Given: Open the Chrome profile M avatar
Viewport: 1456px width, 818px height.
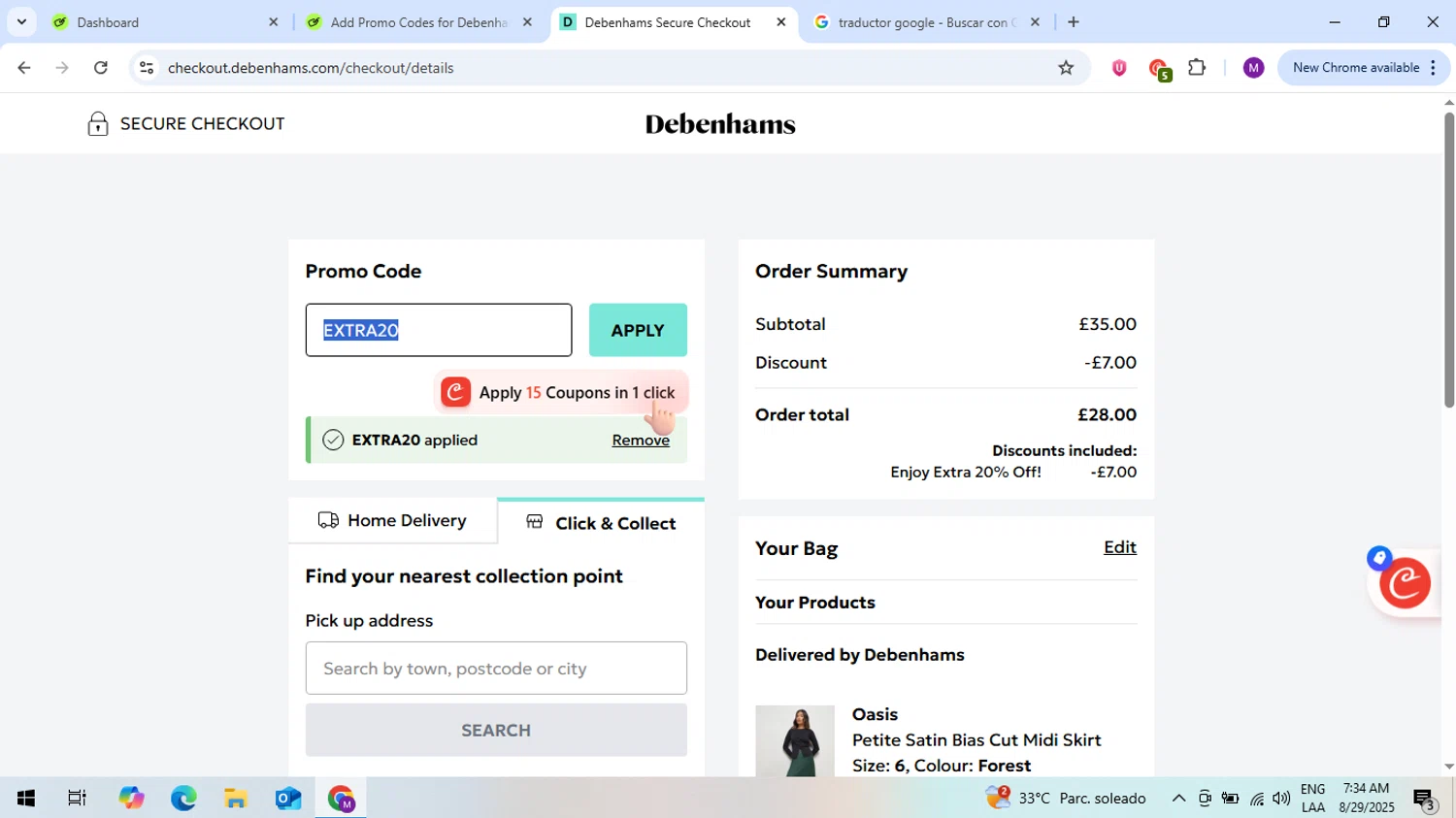Looking at the screenshot, I should coord(1253,68).
